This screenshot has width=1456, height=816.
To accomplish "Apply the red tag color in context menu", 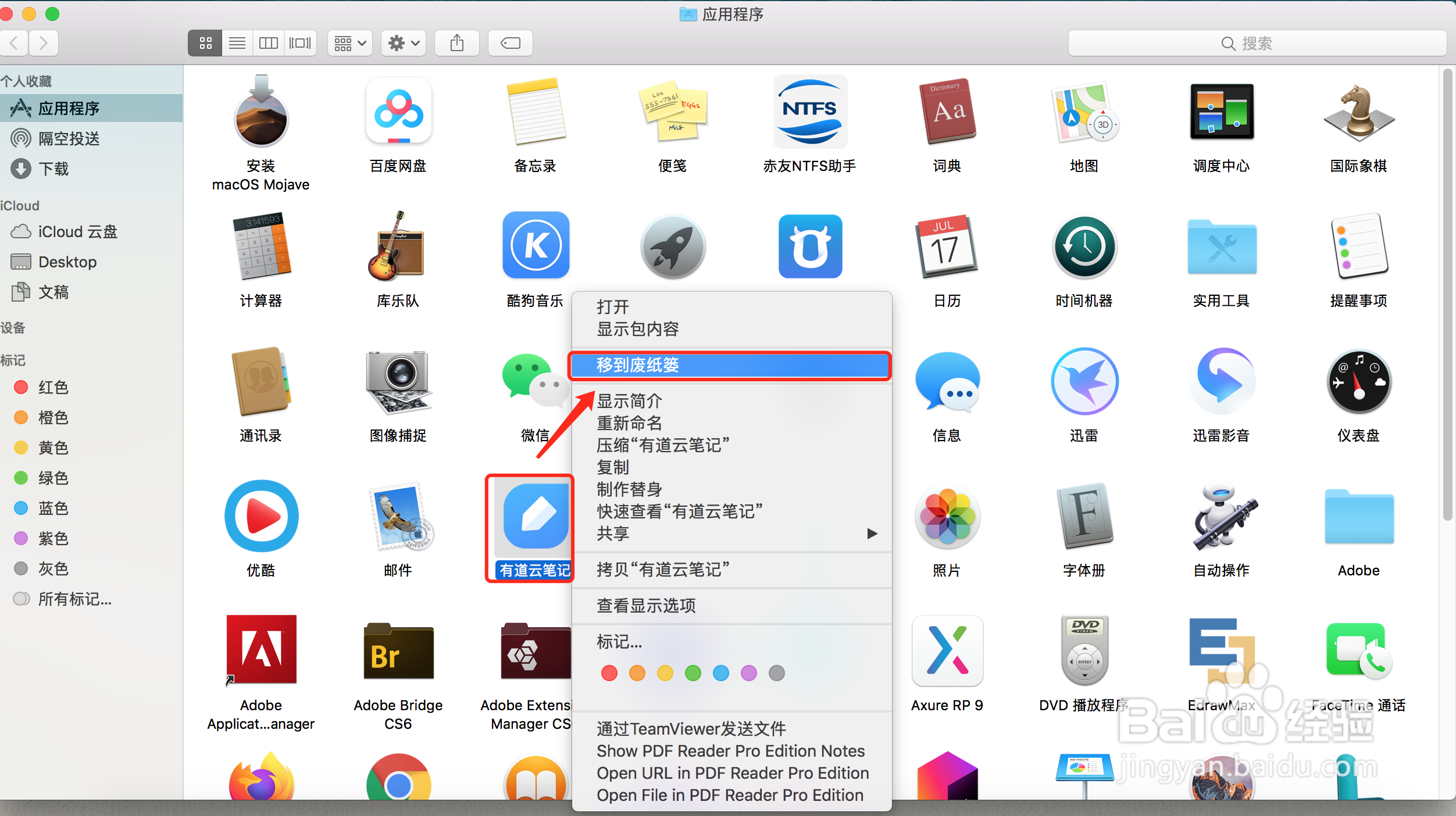I will point(609,673).
